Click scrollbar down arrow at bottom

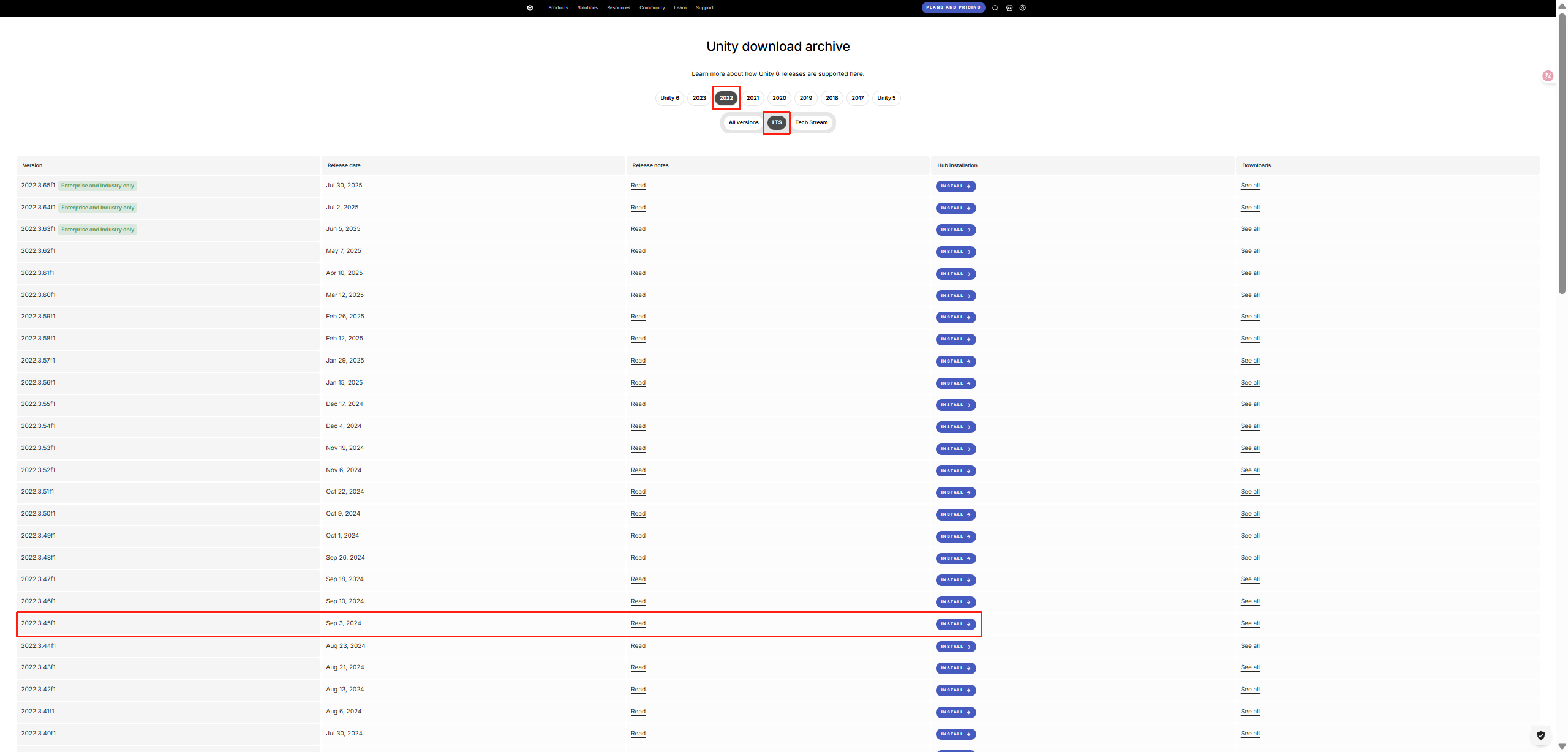1562,746
